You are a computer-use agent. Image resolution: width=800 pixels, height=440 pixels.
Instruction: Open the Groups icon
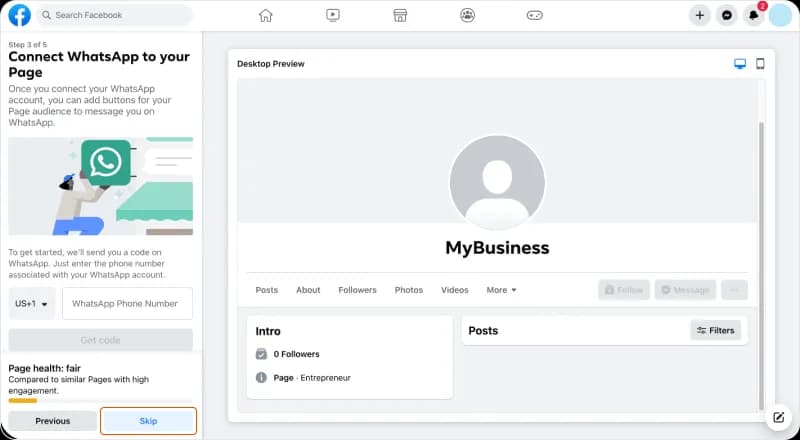[467, 15]
